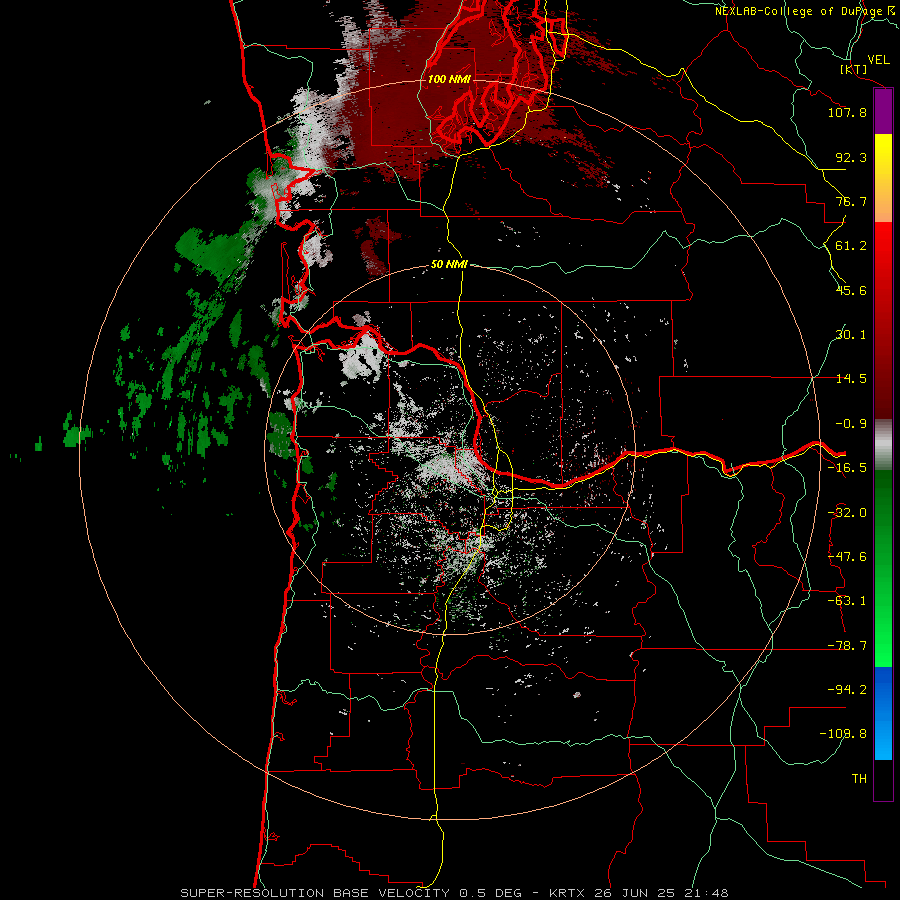Viewport: 900px width, 900px height.
Task: Click the -109.8 velocity legend value
Action: [843, 734]
